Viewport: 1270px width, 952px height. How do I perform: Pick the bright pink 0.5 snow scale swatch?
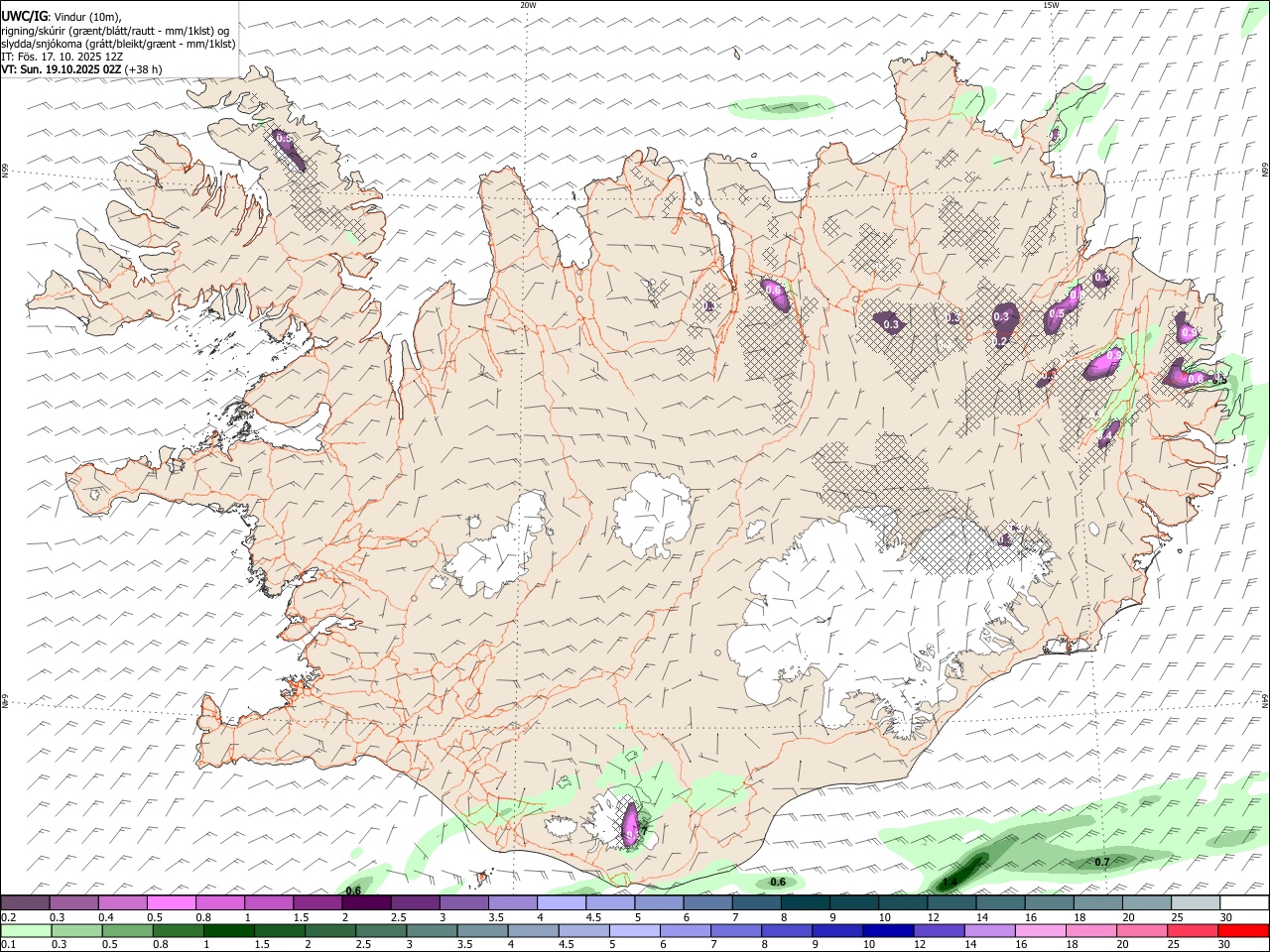[x=172, y=903]
